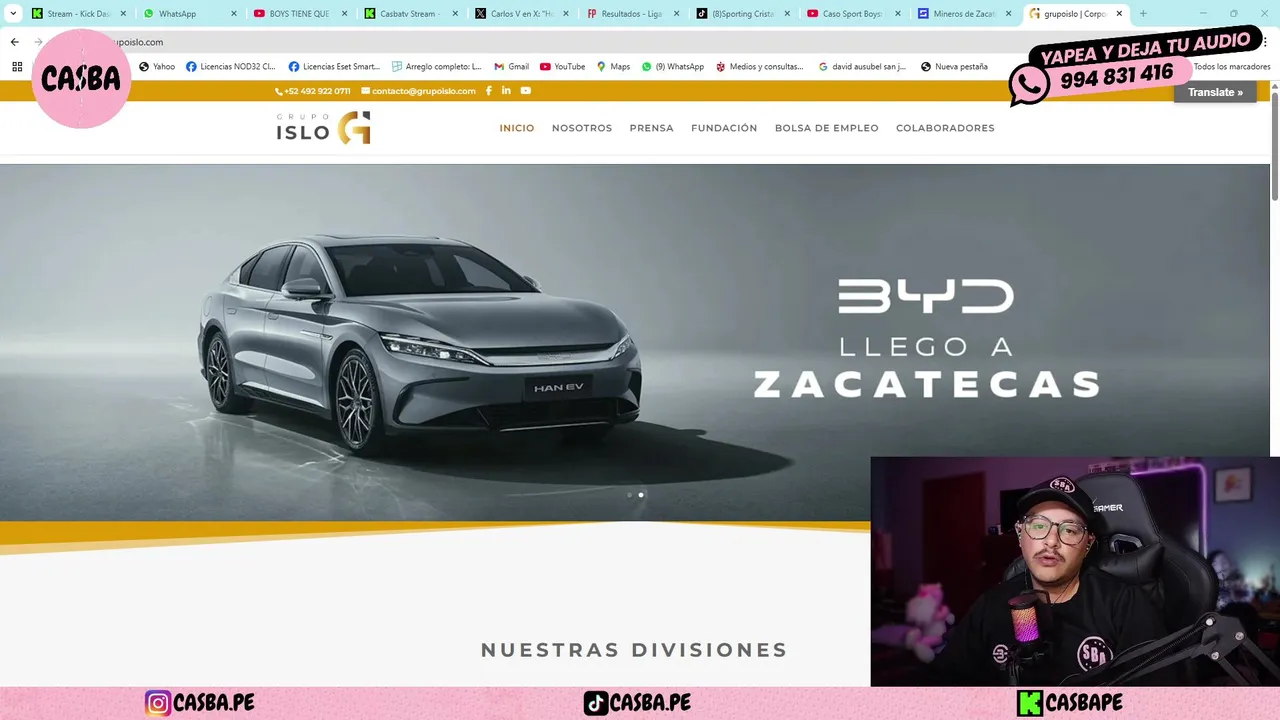
Task: Open the tab search chevron dropdown
Action: (x=13, y=14)
